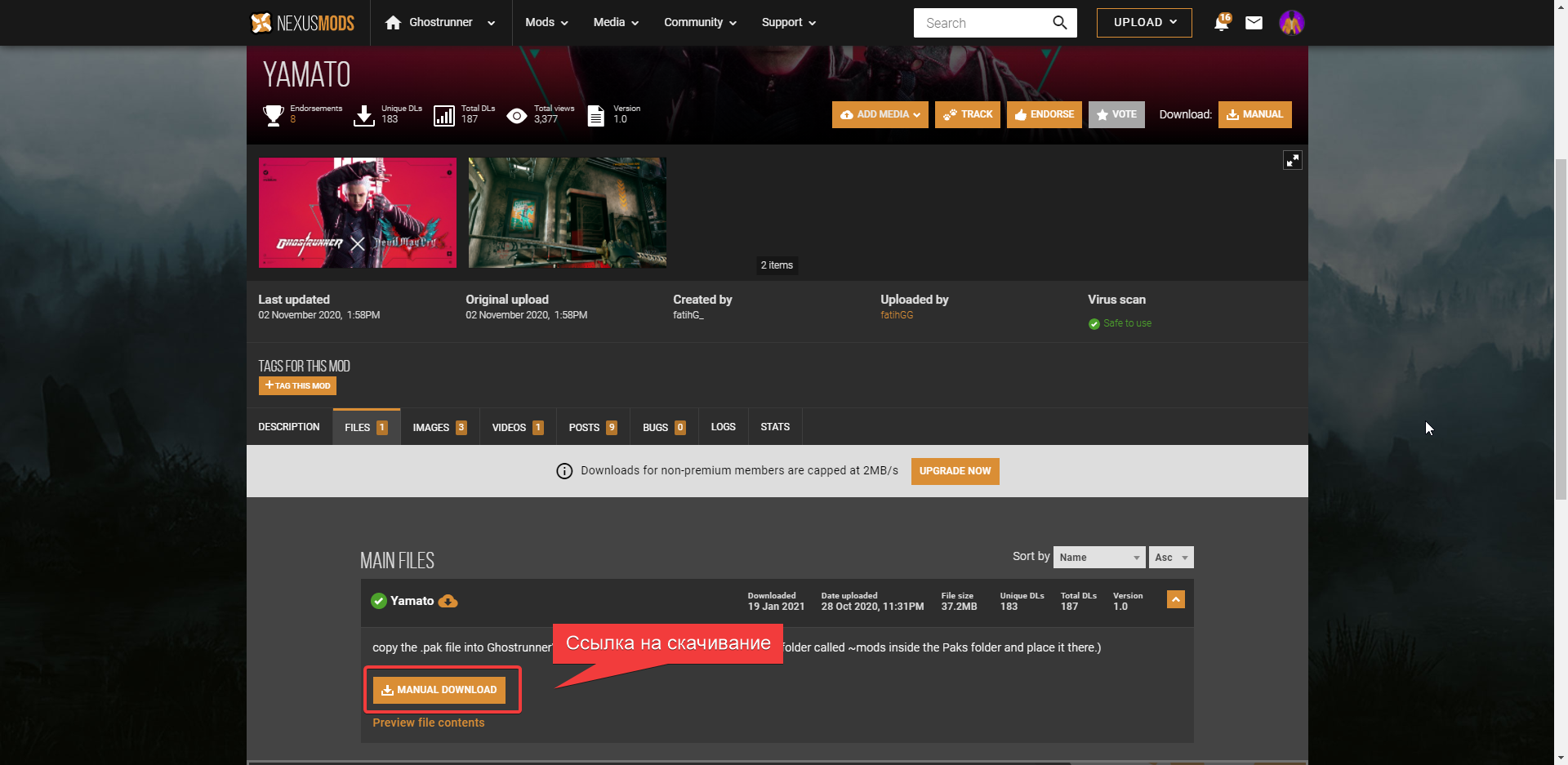Open the notifications bell
Image resolution: width=1568 pixels, height=765 pixels.
1222,23
